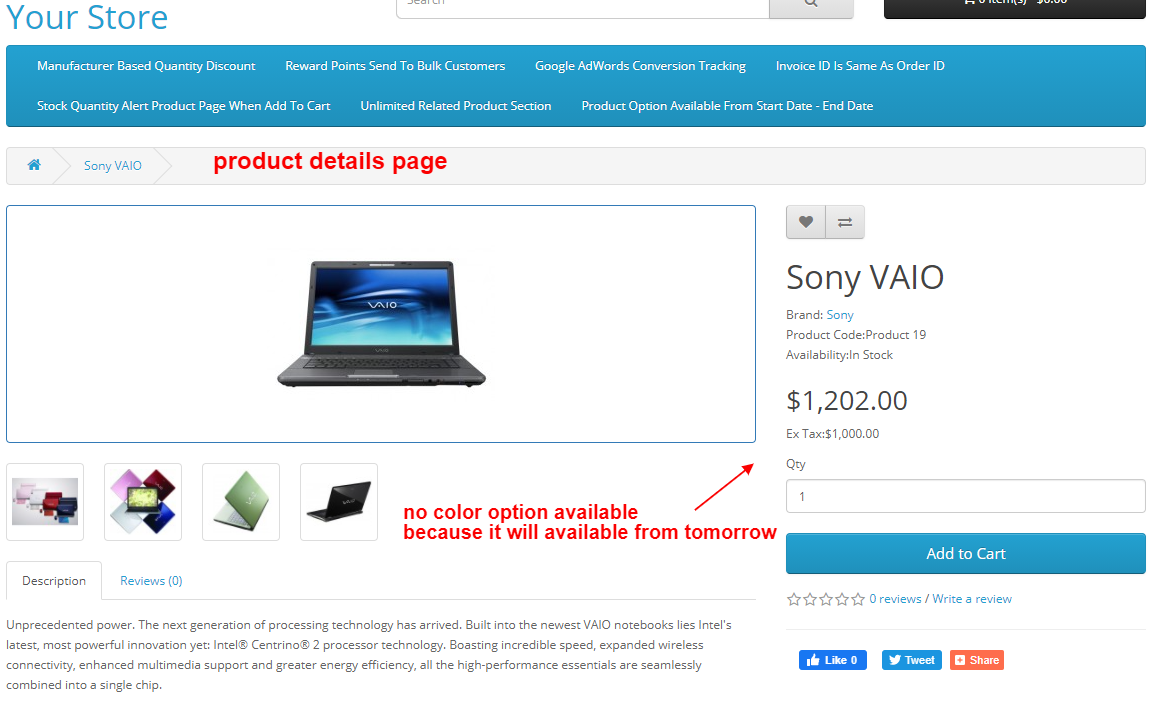This screenshot has height=706, width=1151.
Task: Switch to the Reviews (0) tab
Action: point(151,581)
